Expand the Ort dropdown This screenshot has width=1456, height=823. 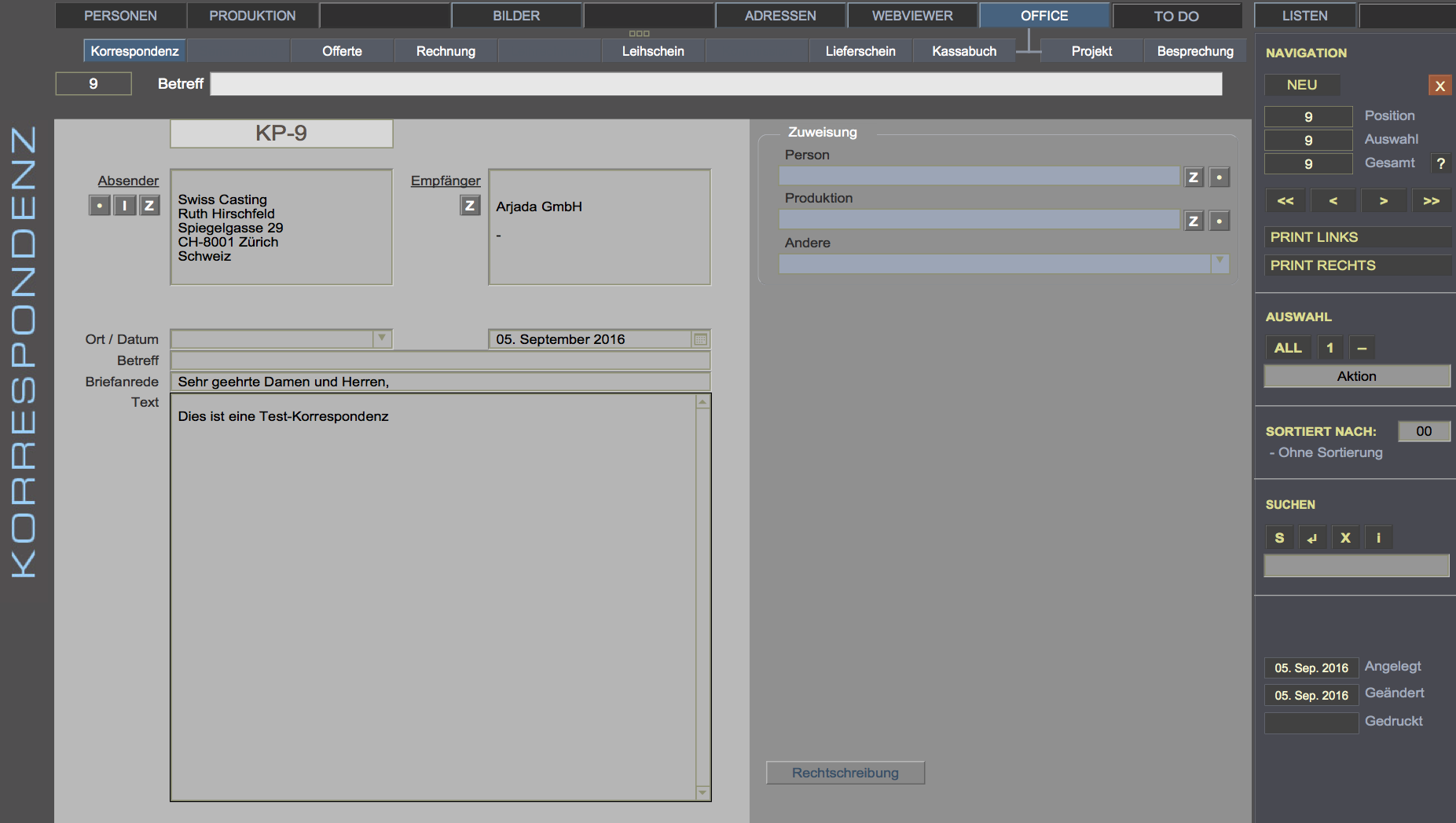point(382,338)
